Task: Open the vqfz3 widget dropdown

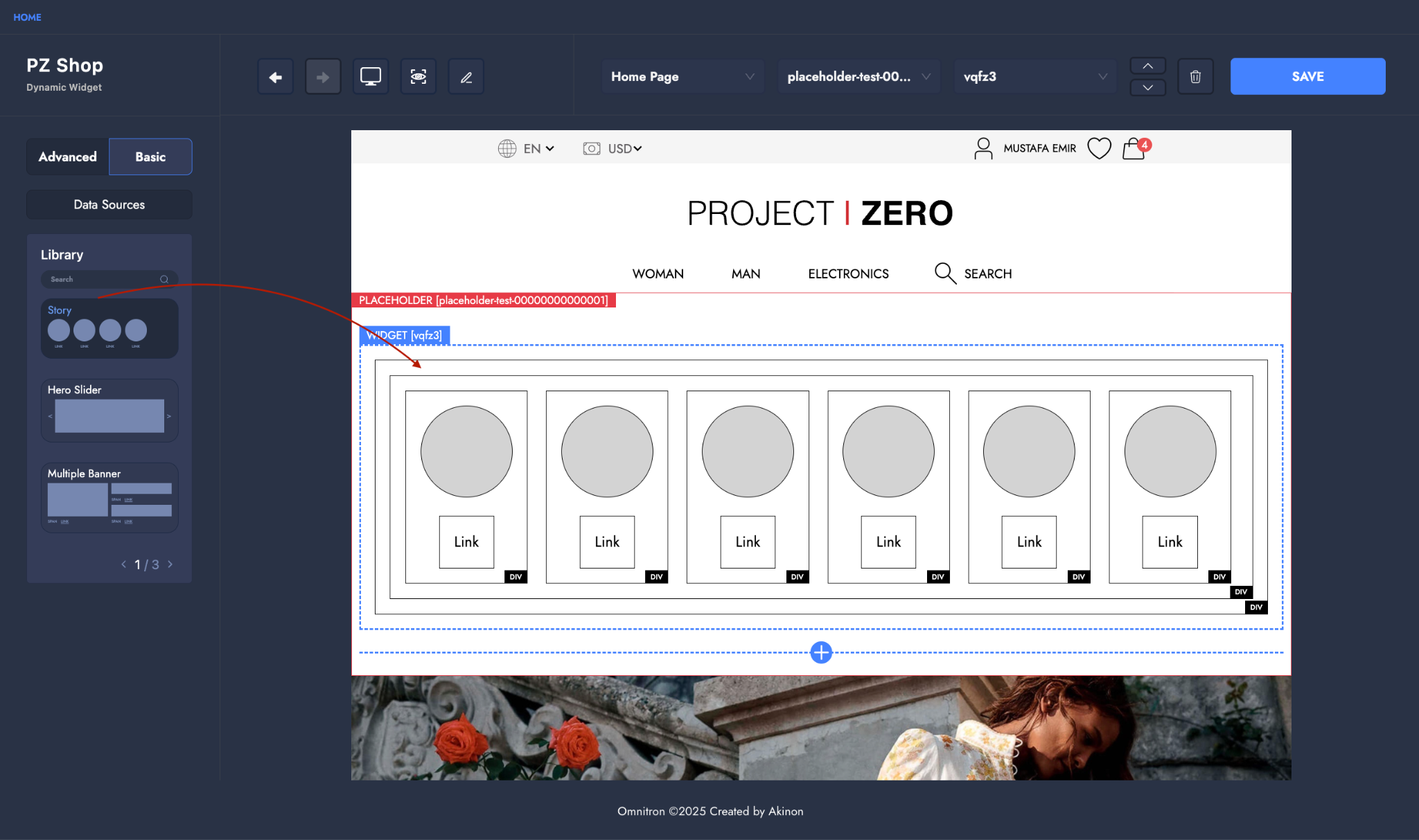Action: point(1034,77)
